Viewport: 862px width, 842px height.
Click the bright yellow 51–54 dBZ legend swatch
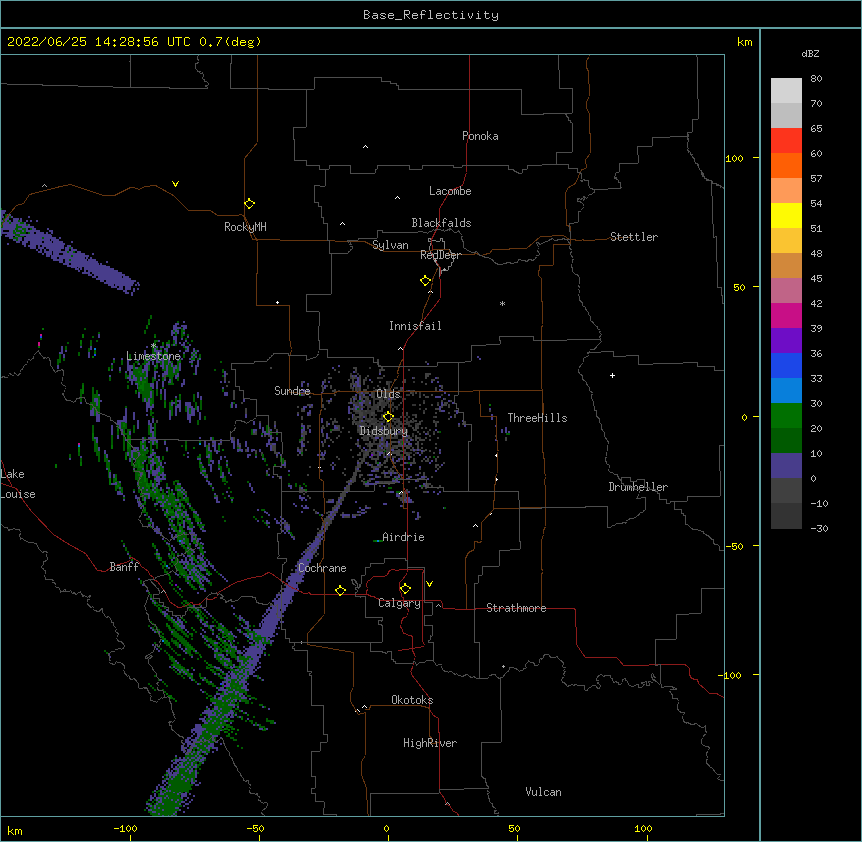coord(786,215)
